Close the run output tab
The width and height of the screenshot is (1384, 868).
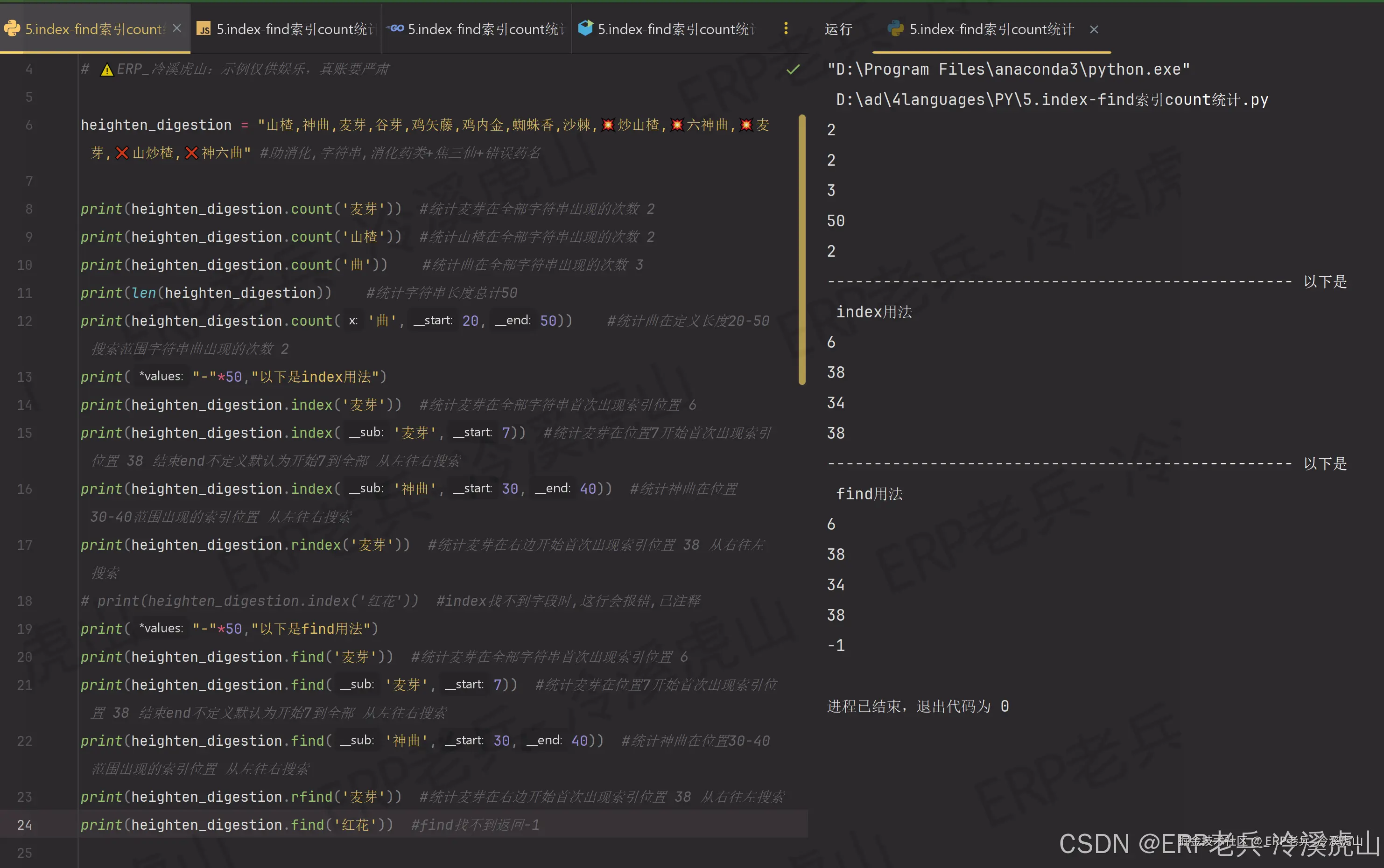click(1094, 29)
